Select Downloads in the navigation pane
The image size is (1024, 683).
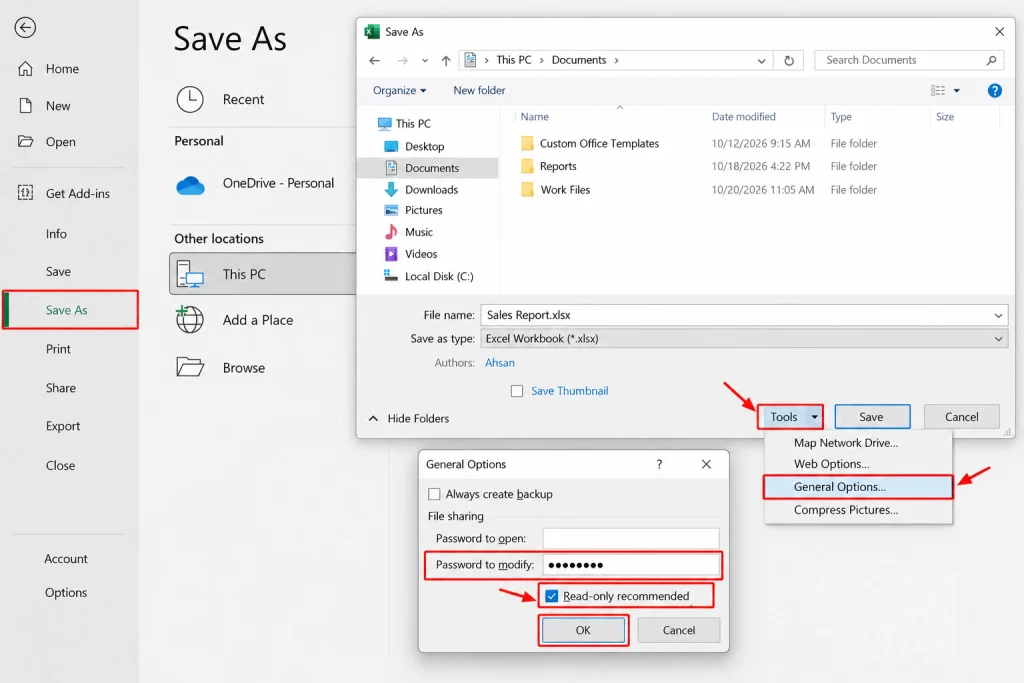421,189
